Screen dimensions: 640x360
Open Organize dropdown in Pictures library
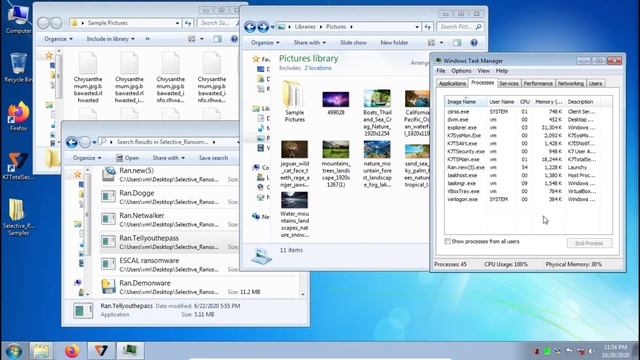pos(265,42)
